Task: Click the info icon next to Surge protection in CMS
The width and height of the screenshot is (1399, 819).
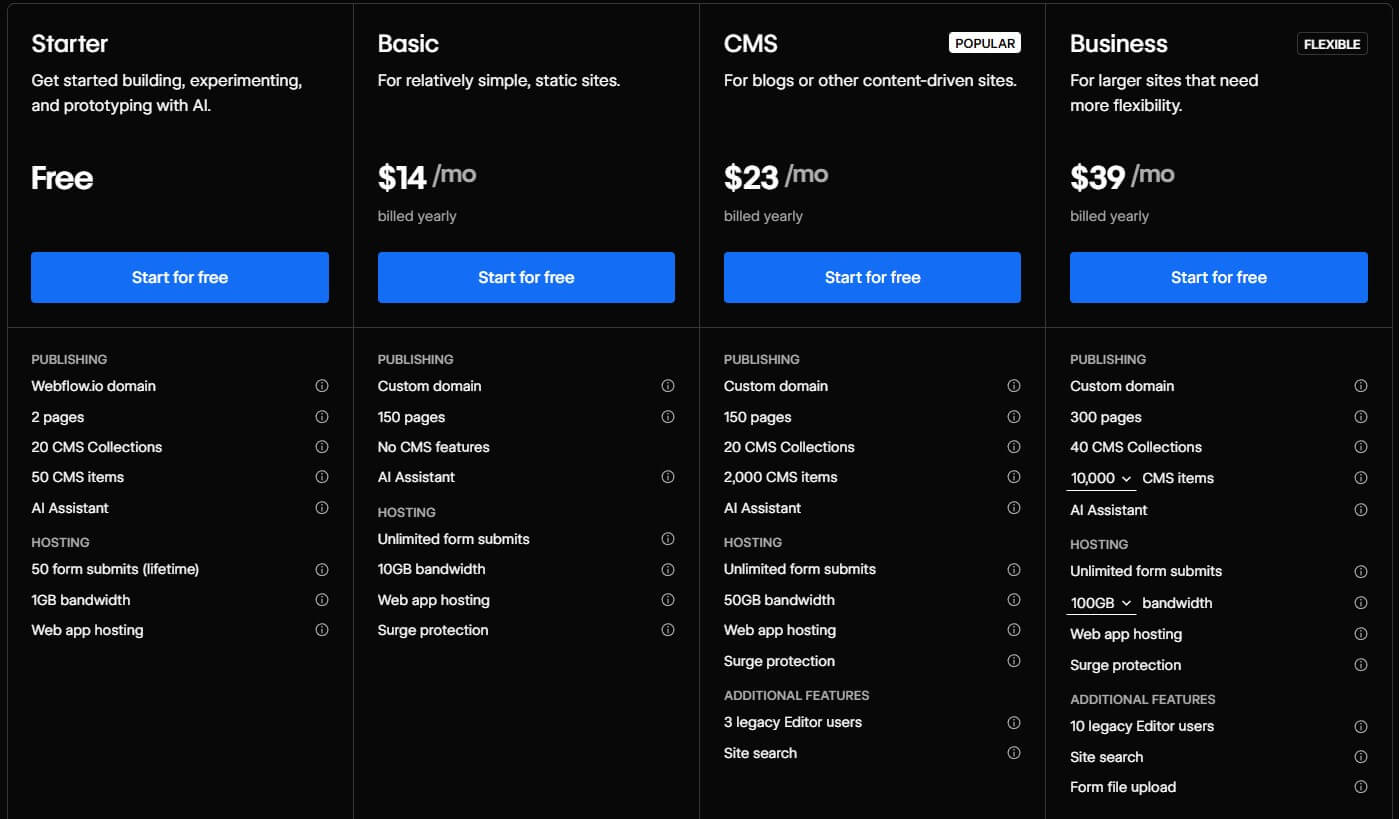Action: pos(1014,661)
